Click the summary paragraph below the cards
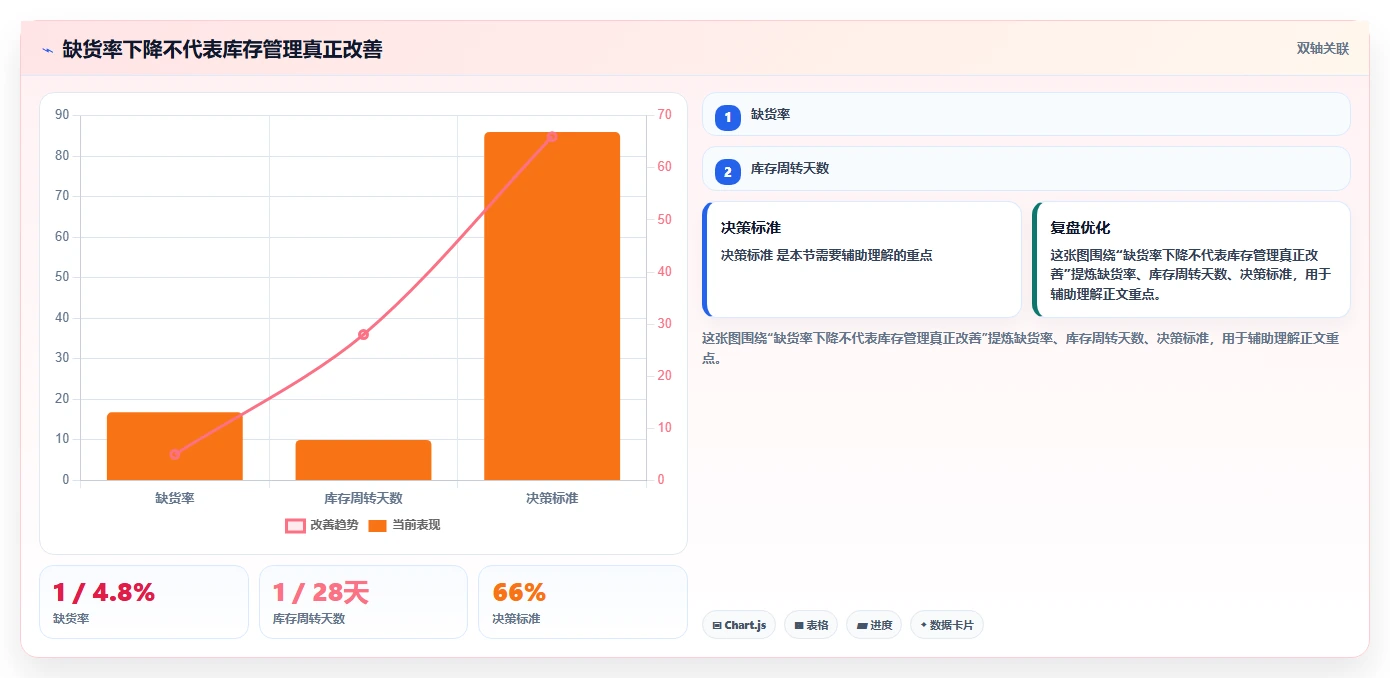The height and width of the screenshot is (678, 1390). point(1026,348)
